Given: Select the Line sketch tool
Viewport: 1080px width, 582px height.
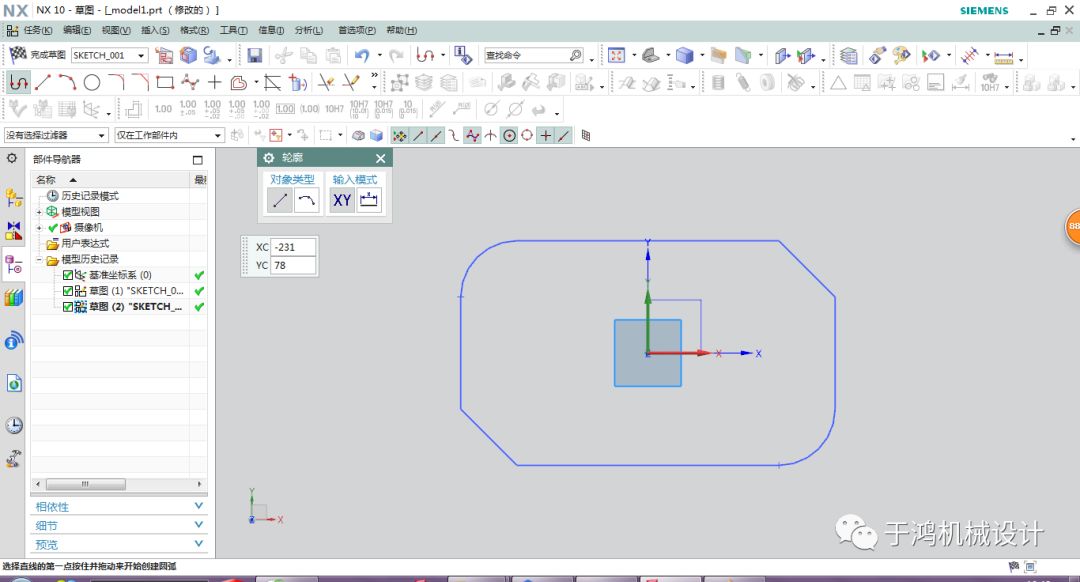Looking at the screenshot, I should pos(43,83).
